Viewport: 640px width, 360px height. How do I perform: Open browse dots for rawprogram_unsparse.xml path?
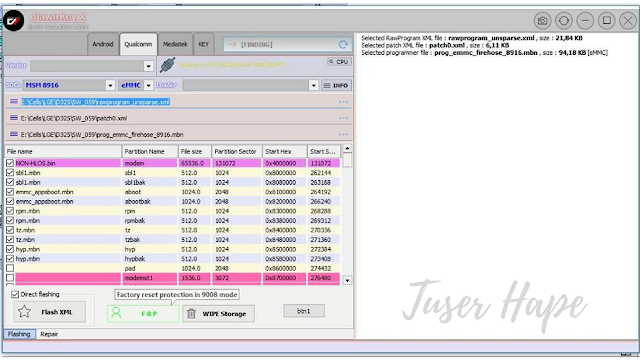(x=343, y=102)
